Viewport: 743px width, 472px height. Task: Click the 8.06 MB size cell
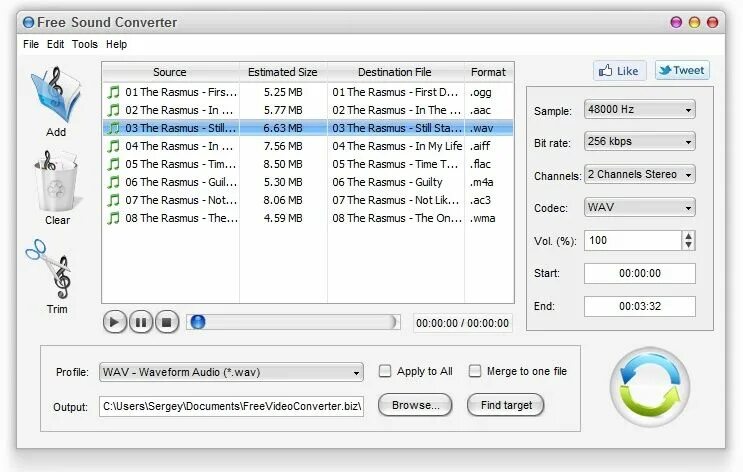coord(283,200)
